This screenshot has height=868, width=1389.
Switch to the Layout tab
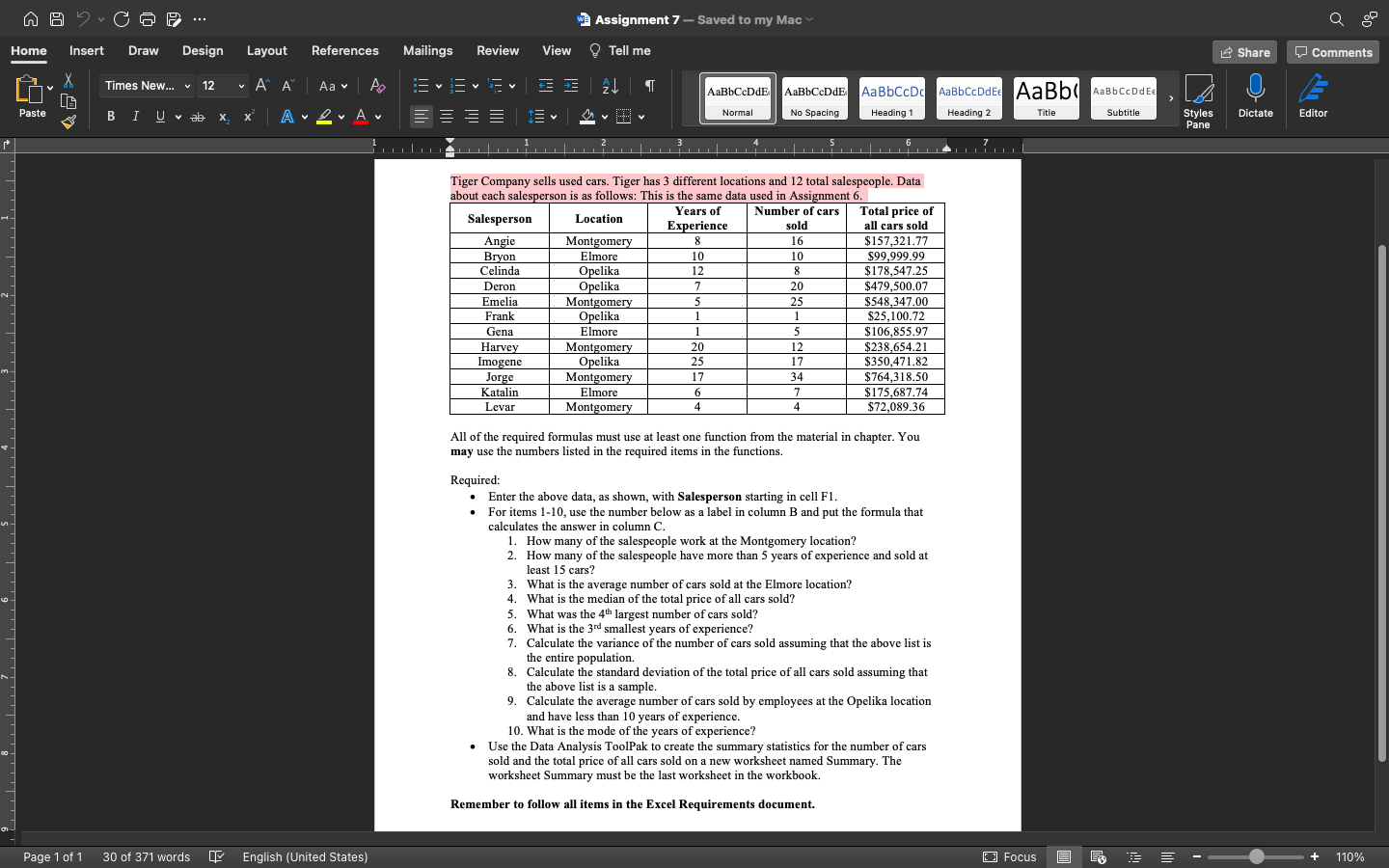[267, 50]
